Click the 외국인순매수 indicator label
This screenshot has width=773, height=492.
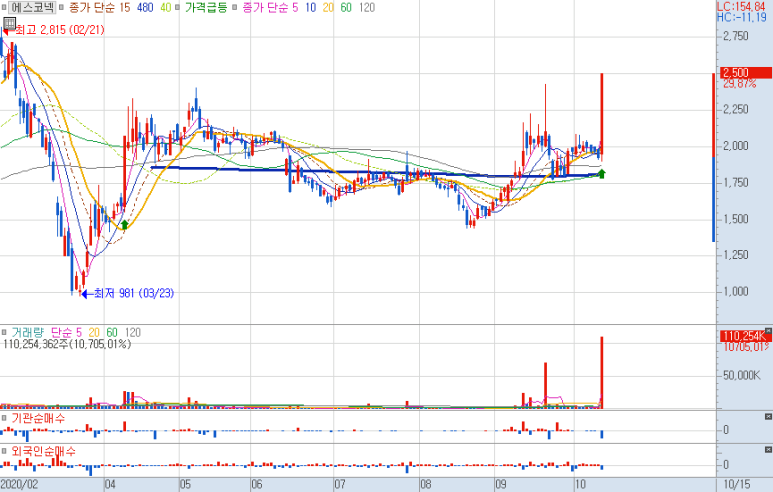(x=43, y=451)
